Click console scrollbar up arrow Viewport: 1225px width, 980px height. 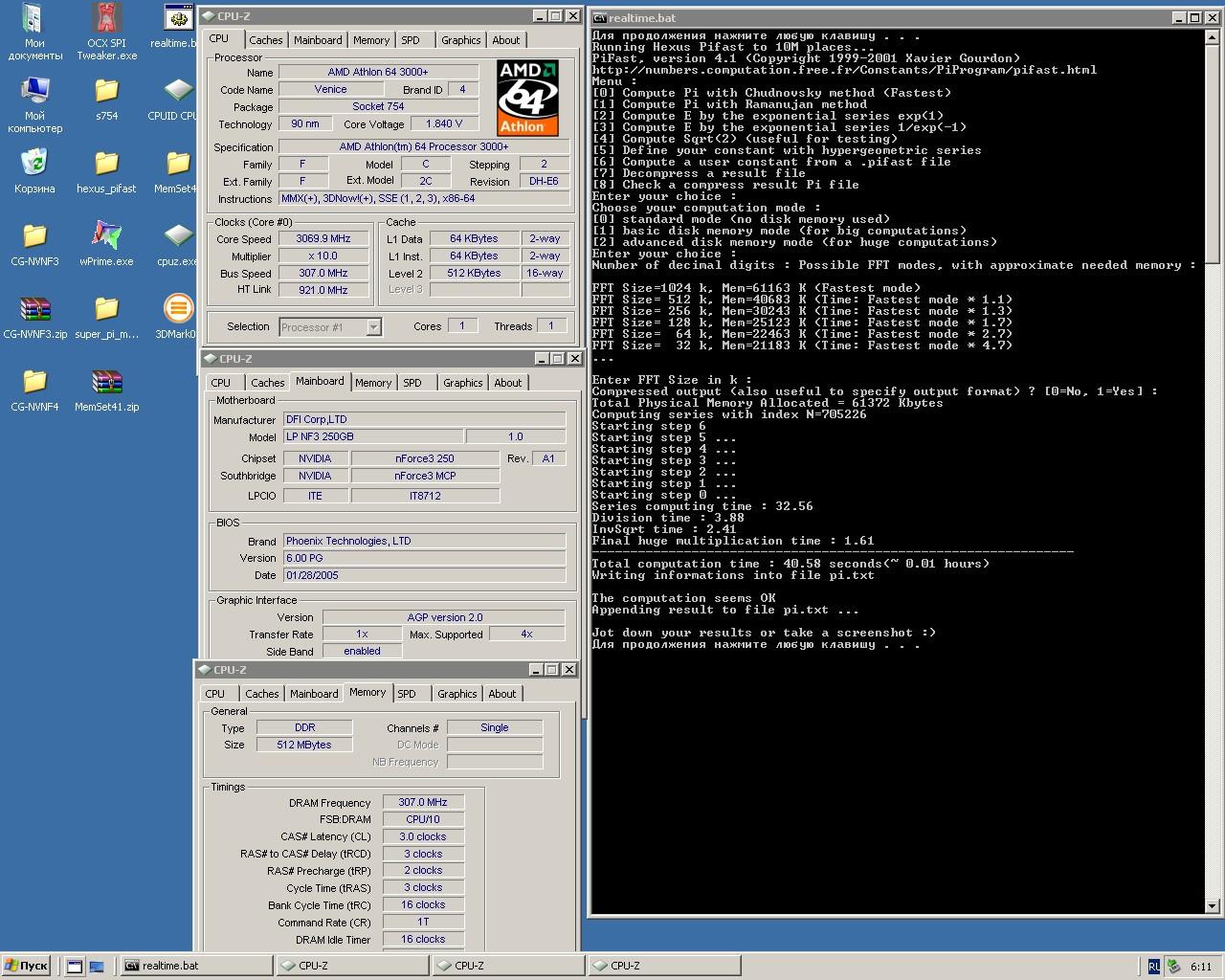click(x=1213, y=36)
